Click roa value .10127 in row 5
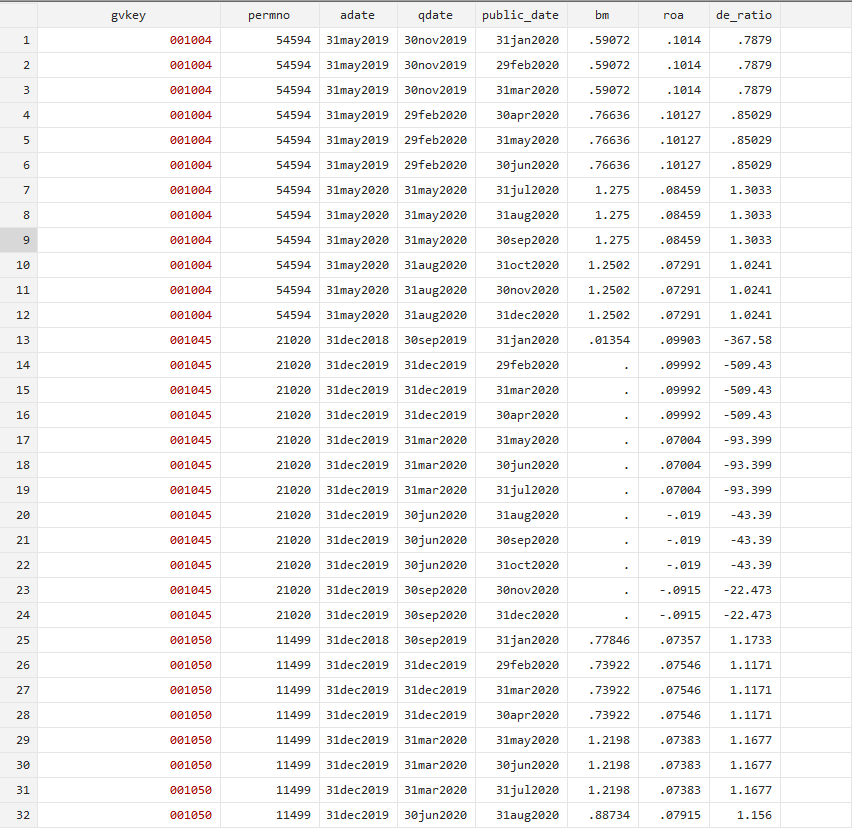 point(674,140)
